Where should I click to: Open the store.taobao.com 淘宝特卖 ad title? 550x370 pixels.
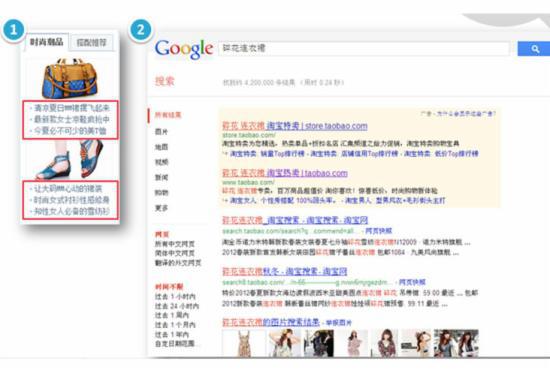pyautogui.click(x=295, y=126)
